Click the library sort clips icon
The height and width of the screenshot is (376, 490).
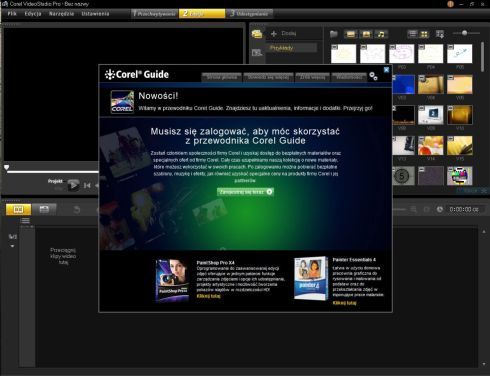(x=440, y=34)
